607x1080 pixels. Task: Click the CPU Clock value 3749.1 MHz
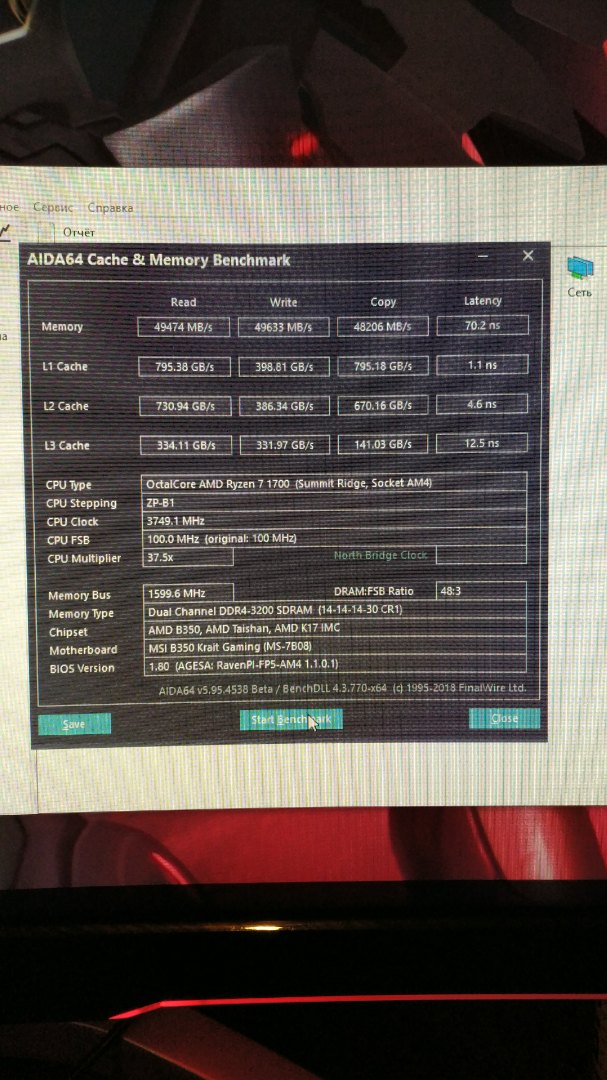point(334,520)
